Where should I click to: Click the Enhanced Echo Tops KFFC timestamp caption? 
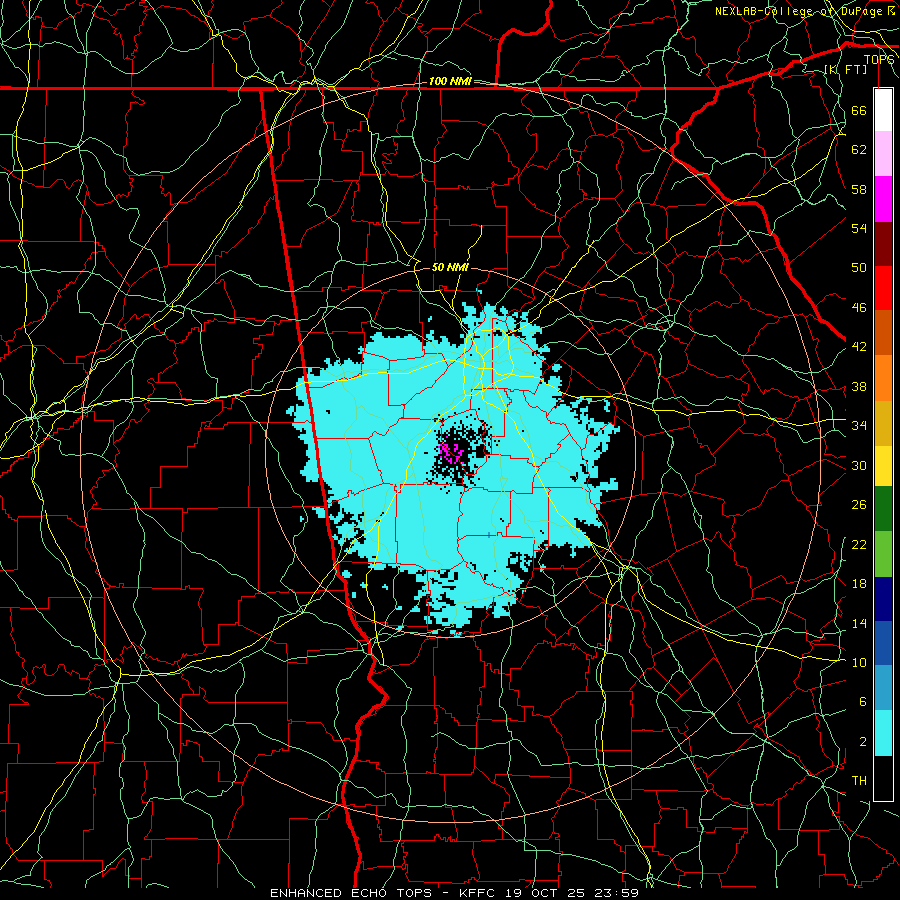(x=454, y=893)
